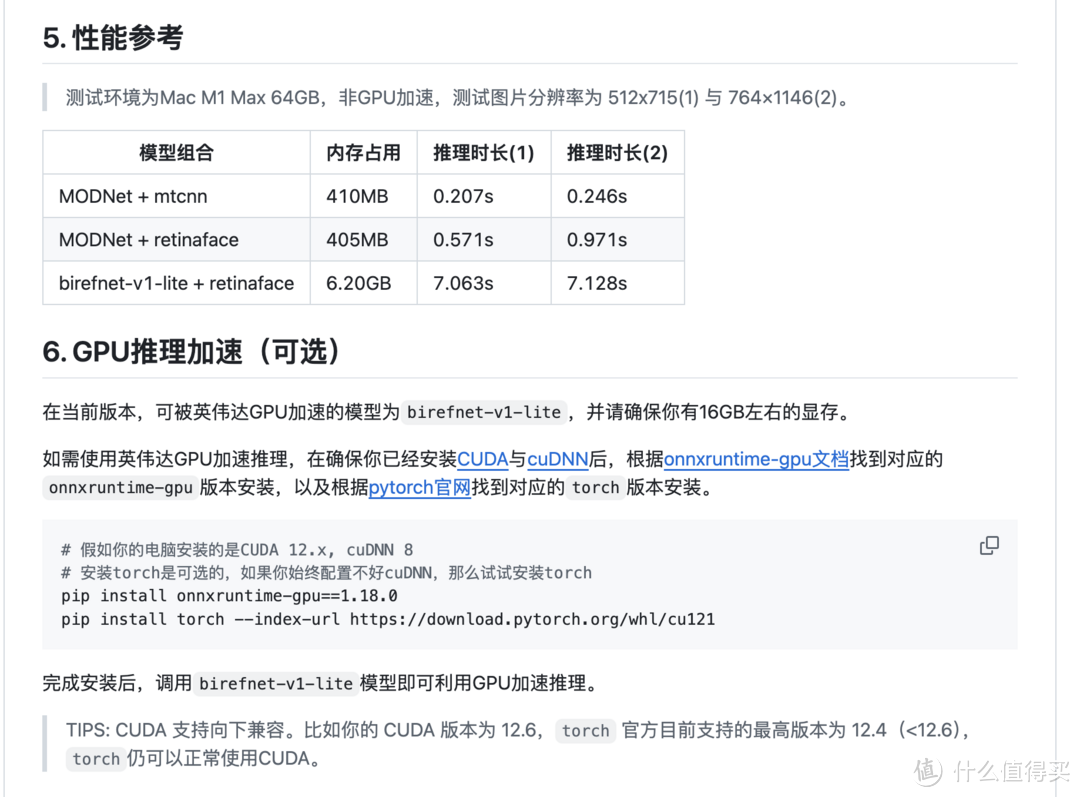Image resolution: width=1080 pixels, height=797 pixels.
Task: Click the copy icon on the code block
Action: click(x=989, y=545)
